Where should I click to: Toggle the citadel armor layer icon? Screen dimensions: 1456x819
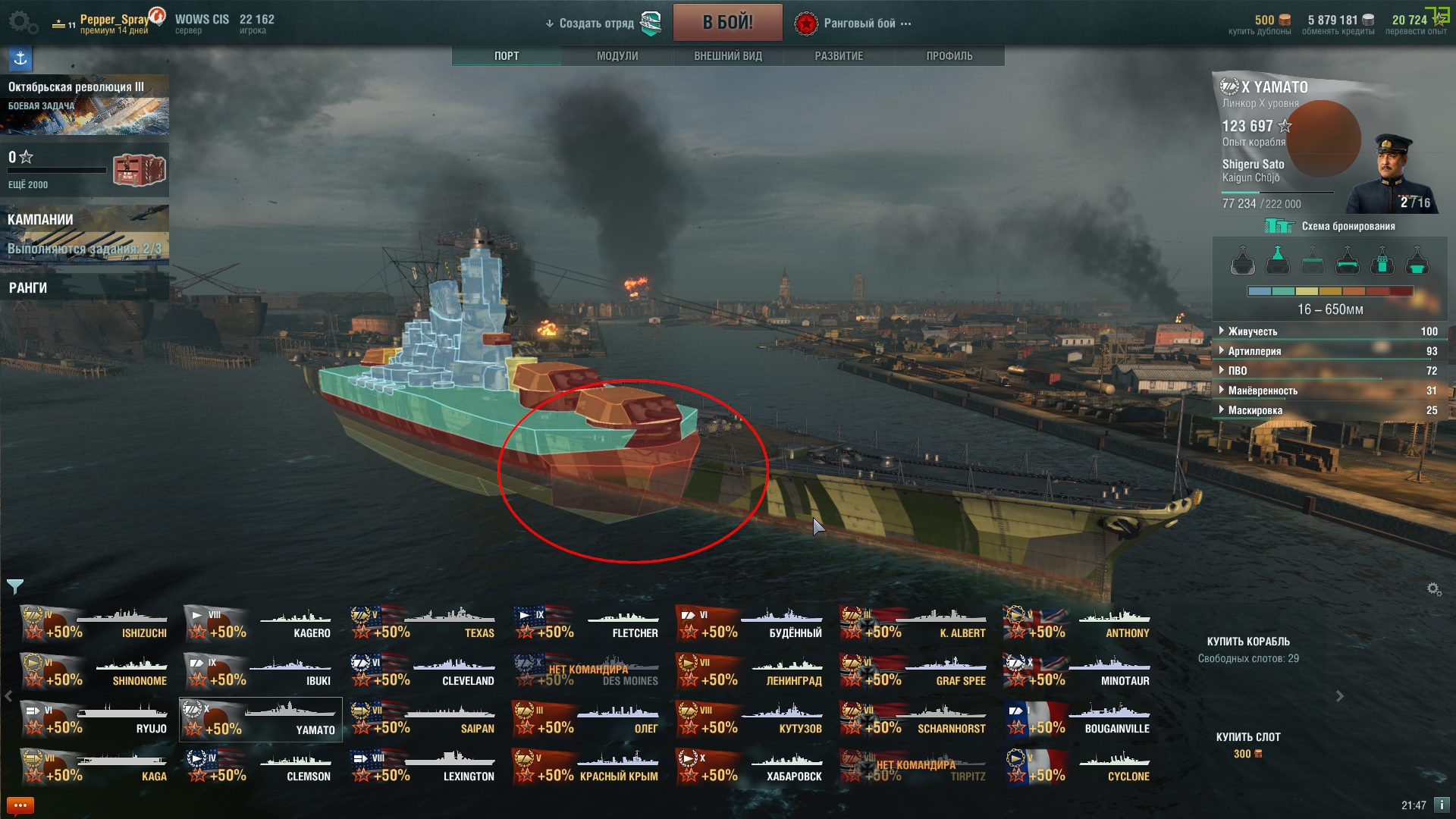(x=1348, y=261)
